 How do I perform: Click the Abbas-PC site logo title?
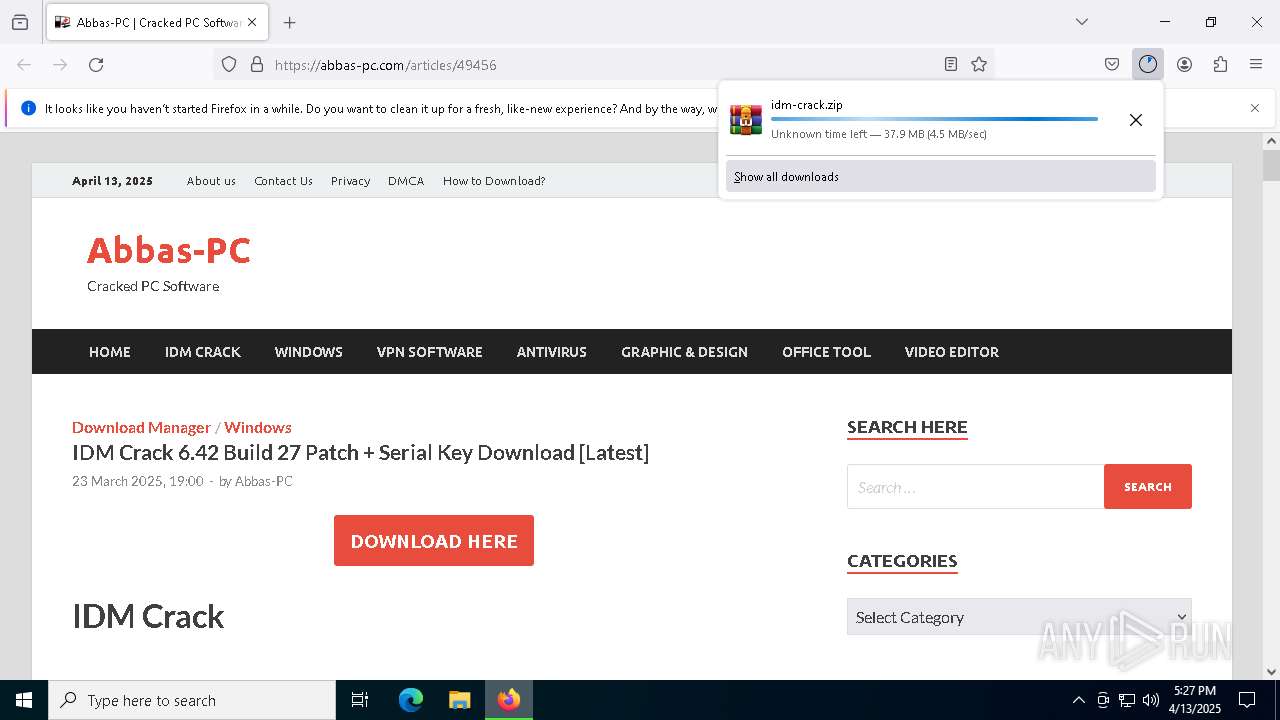pos(169,250)
